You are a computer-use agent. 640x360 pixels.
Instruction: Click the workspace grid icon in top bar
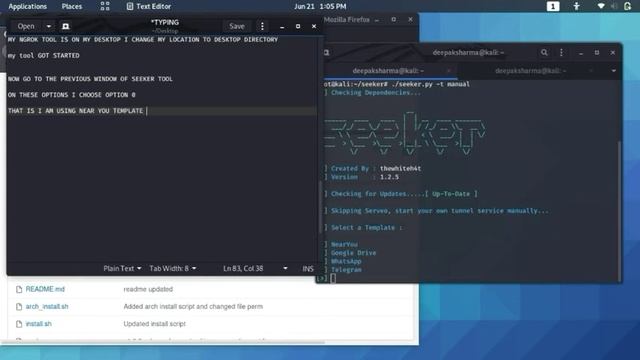(x=105, y=6)
